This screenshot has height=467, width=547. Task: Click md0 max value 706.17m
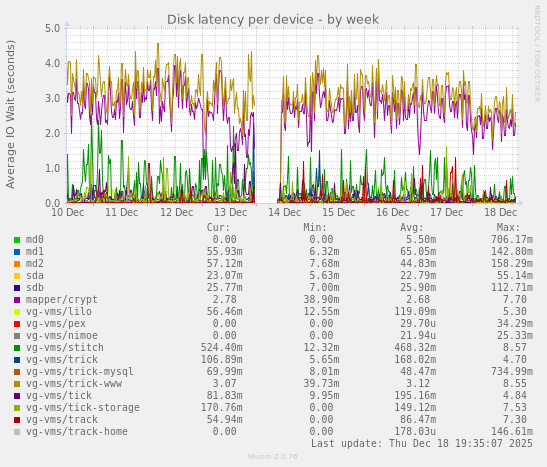[512, 240]
